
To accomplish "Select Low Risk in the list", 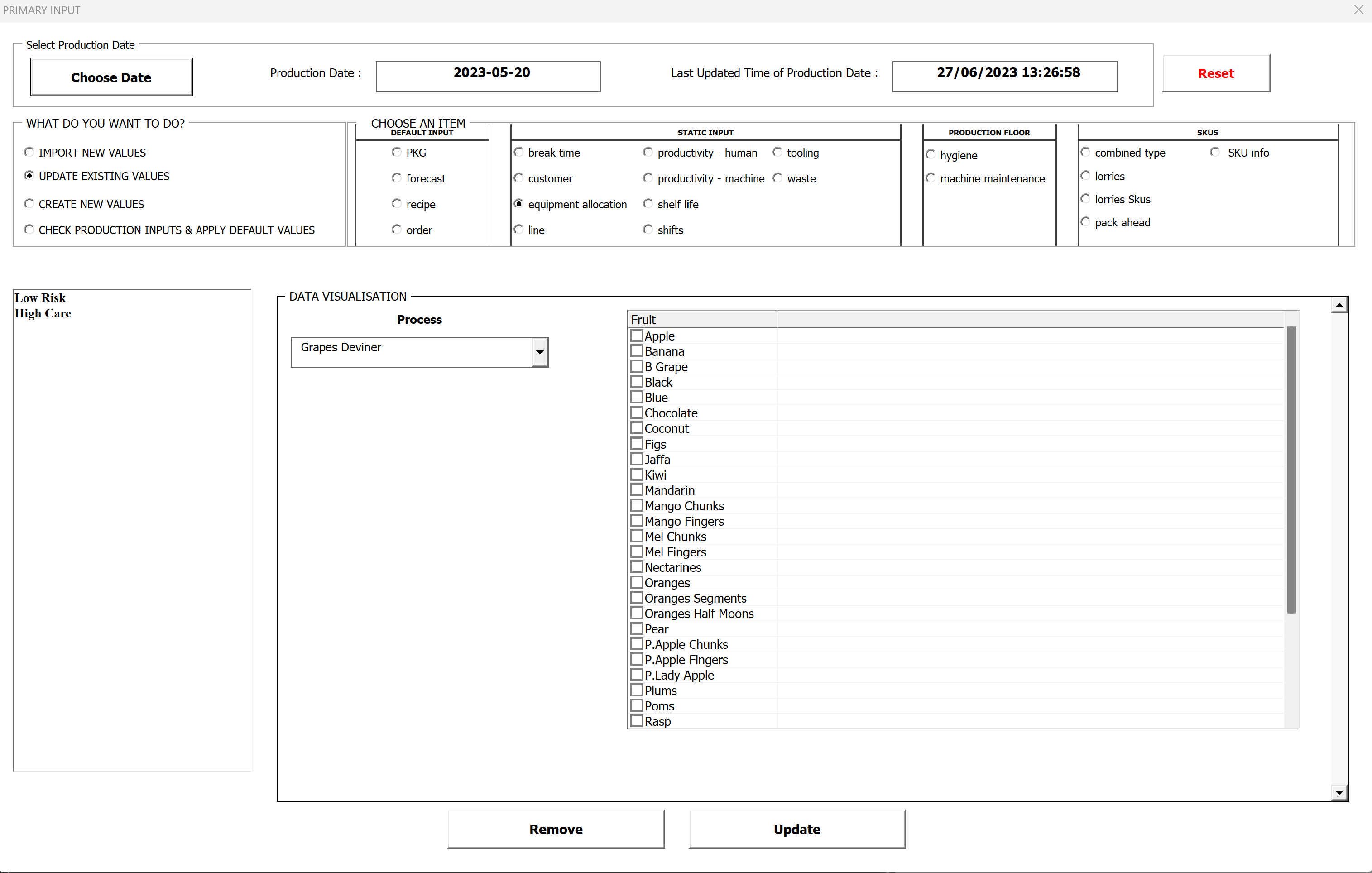I will click(40, 298).
